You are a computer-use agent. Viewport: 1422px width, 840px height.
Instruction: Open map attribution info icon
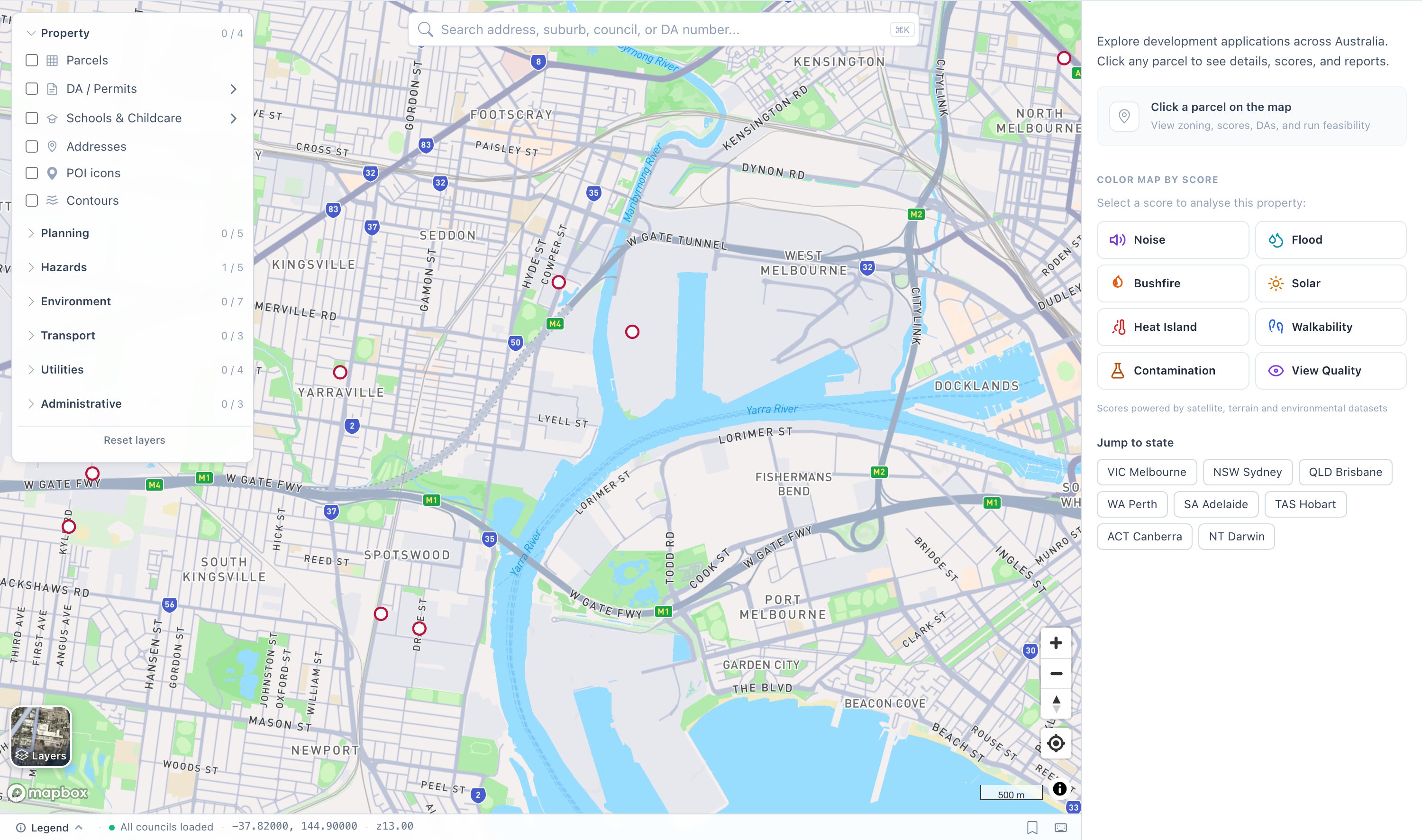pos(1059,789)
